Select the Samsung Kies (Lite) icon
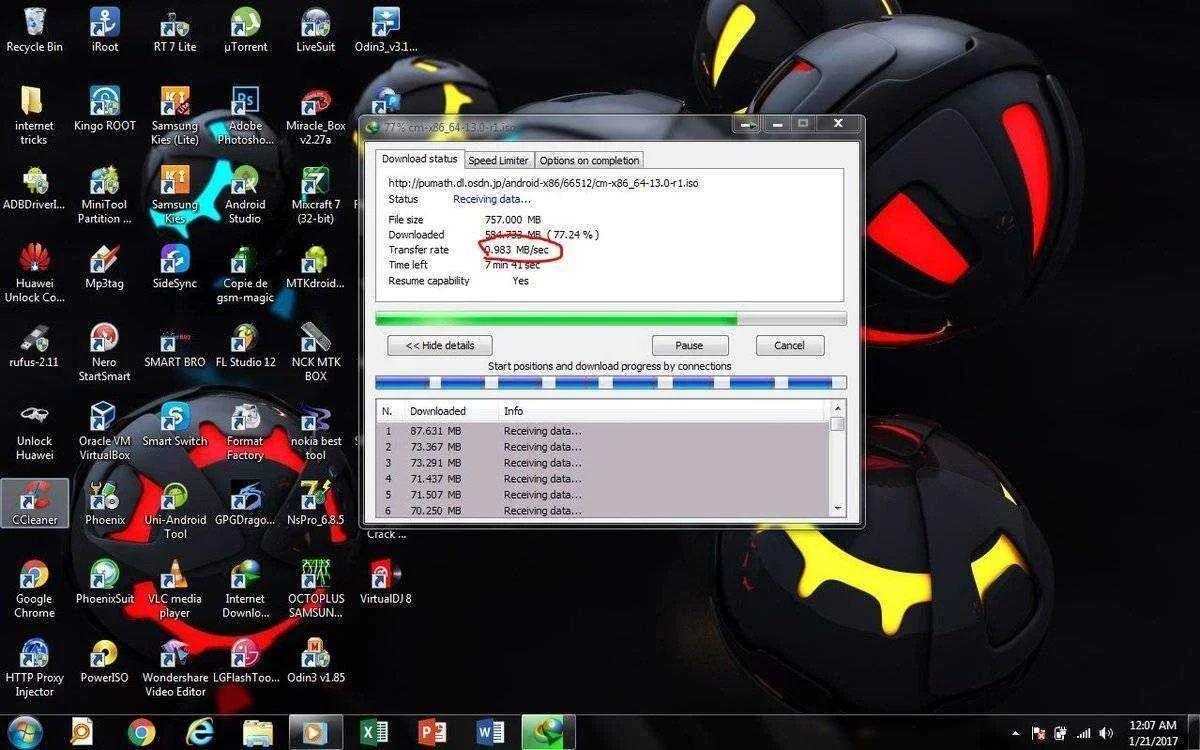The image size is (1200, 750). coord(175,115)
